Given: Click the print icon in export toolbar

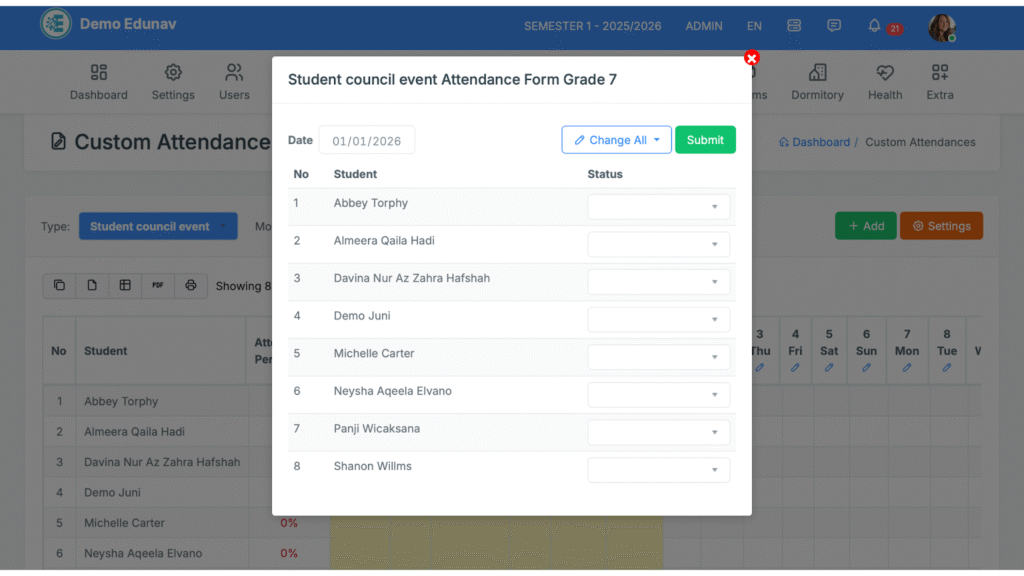Looking at the screenshot, I should pyautogui.click(x=191, y=285).
